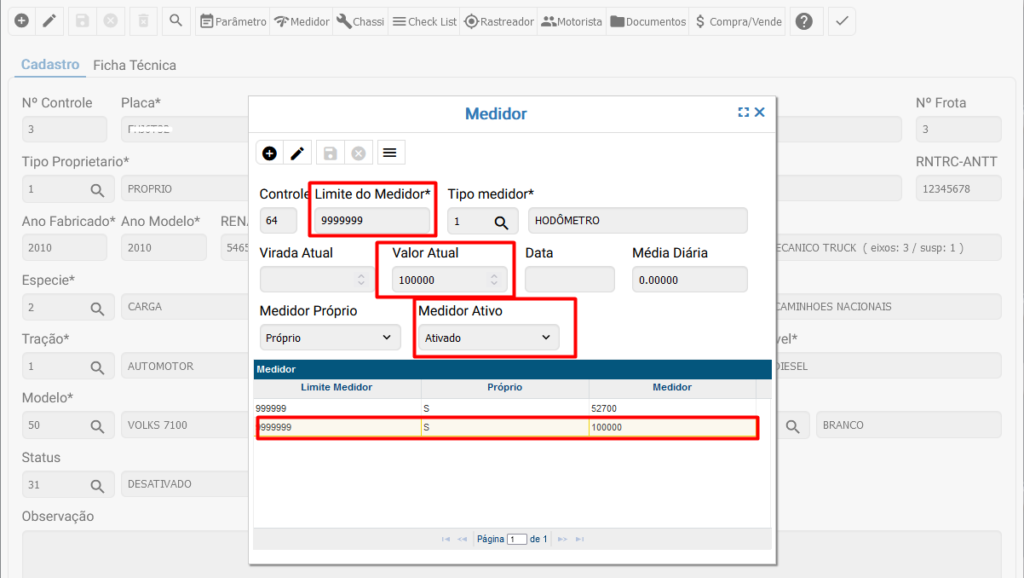Open the Rastreador toolbar button
The image size is (1024, 578).
[500, 21]
